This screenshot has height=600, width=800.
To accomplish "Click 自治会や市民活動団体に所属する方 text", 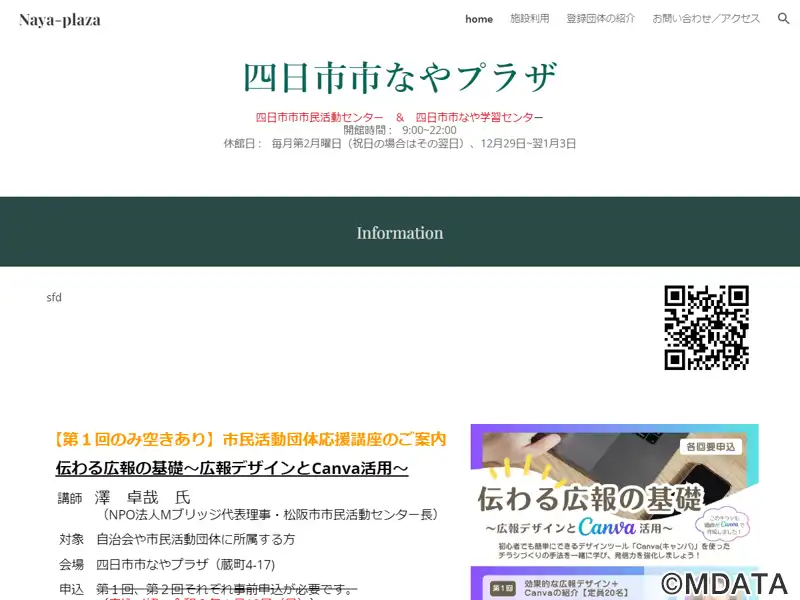I will pyautogui.click(x=196, y=539).
